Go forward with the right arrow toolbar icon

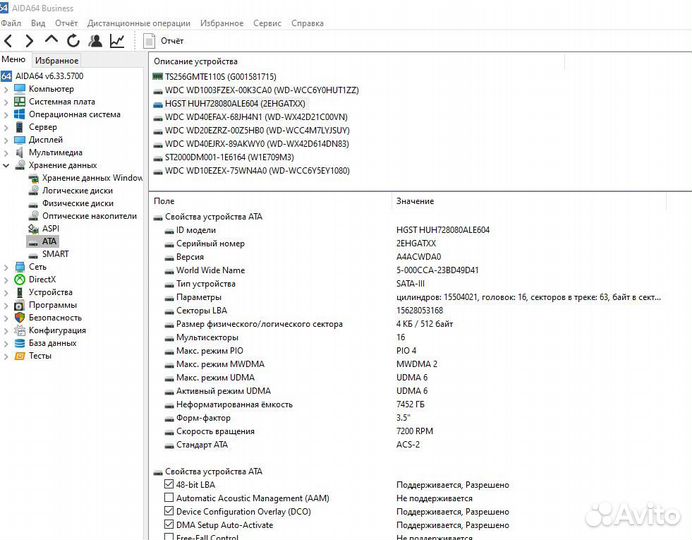[29, 41]
